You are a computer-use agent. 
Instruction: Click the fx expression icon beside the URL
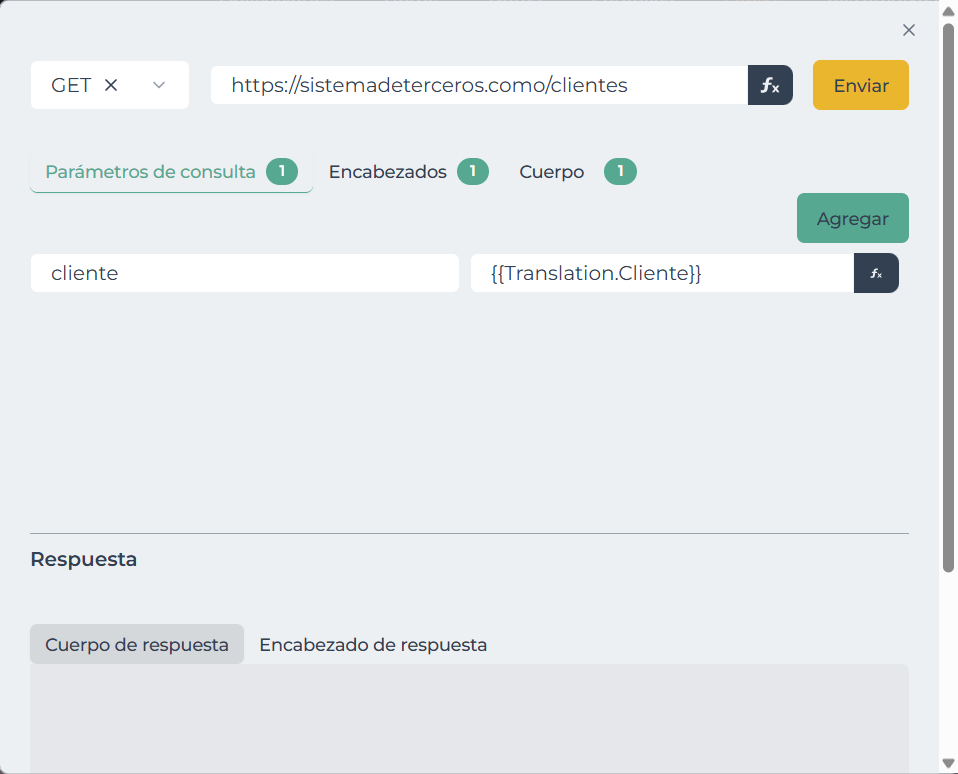click(770, 86)
